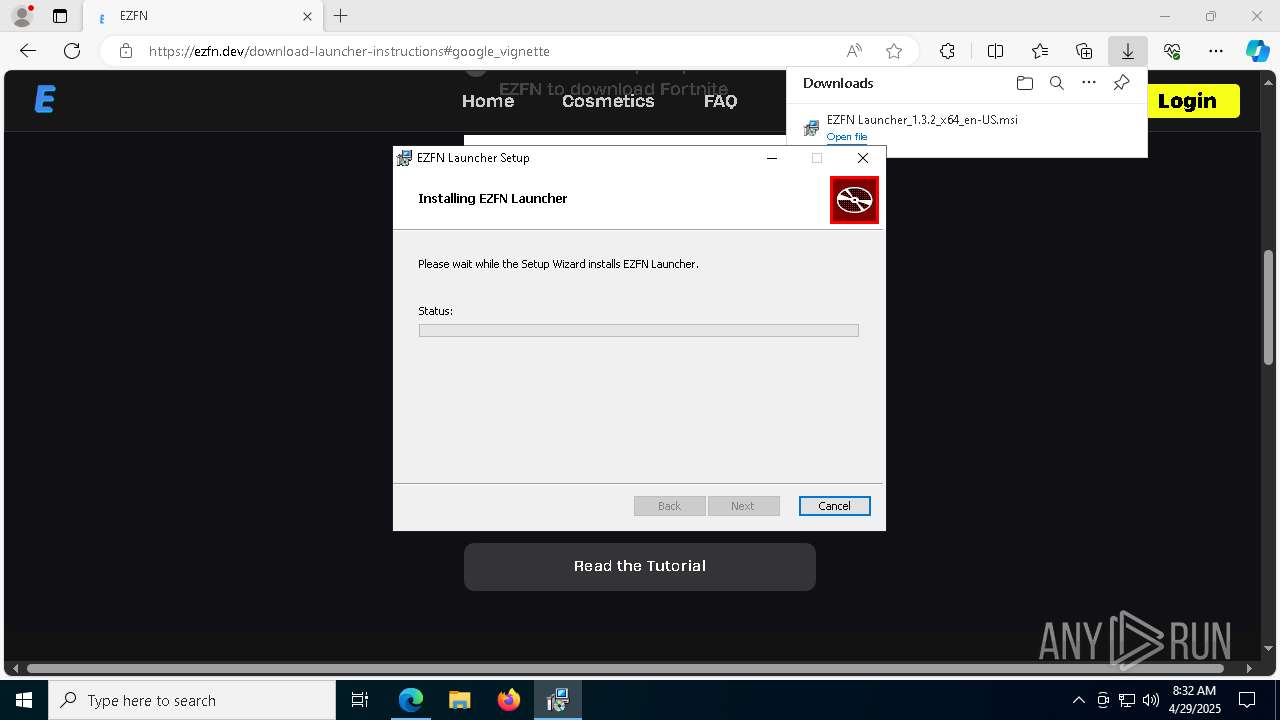The image size is (1280, 720).
Task: View site information lock icon
Action: 126,51
